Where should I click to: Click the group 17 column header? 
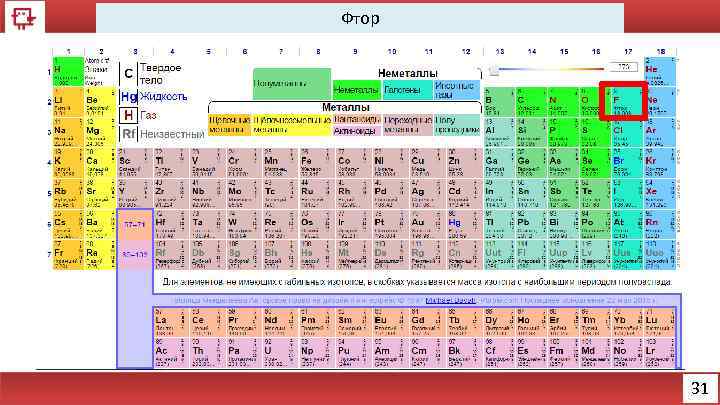628,51
